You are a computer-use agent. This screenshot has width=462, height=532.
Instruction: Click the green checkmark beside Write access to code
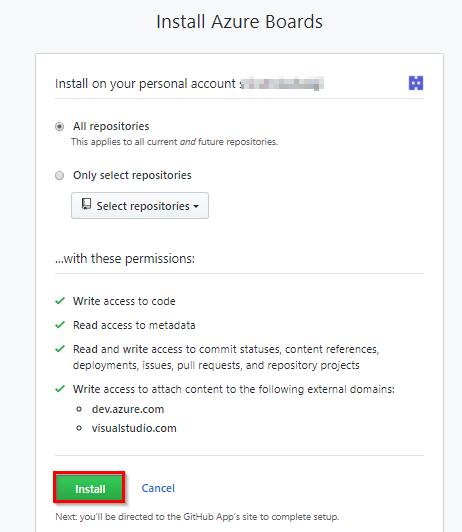click(60, 301)
